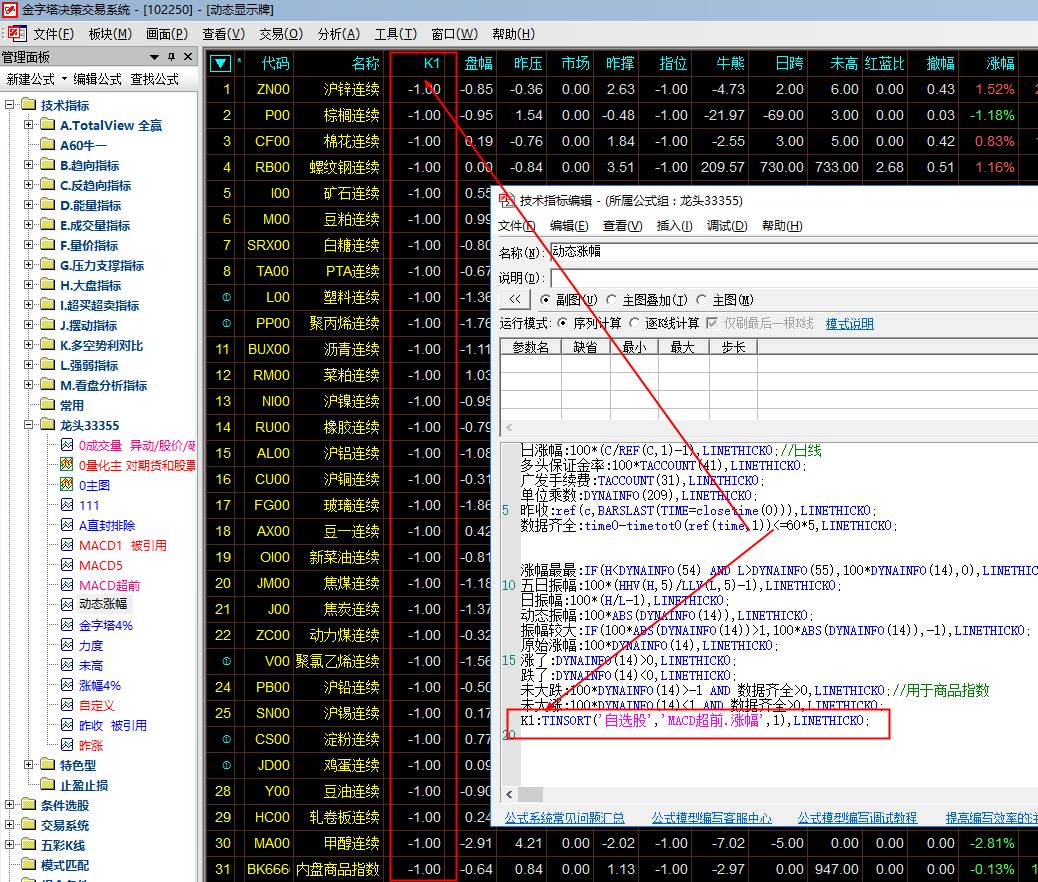
Task: Open 公式模型编写客服中心 link
Action: click(x=712, y=818)
